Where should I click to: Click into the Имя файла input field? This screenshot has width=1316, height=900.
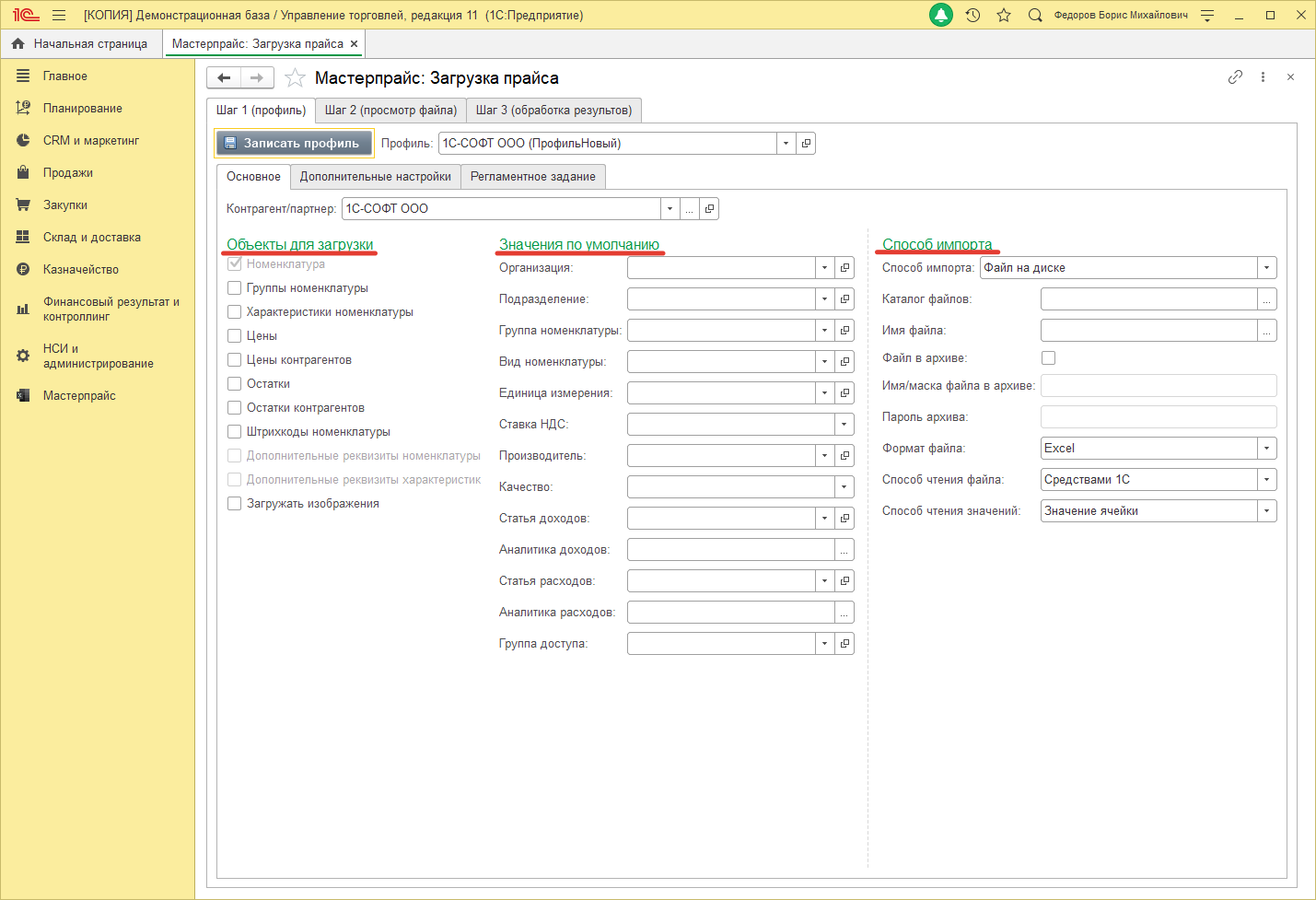coord(1148,331)
